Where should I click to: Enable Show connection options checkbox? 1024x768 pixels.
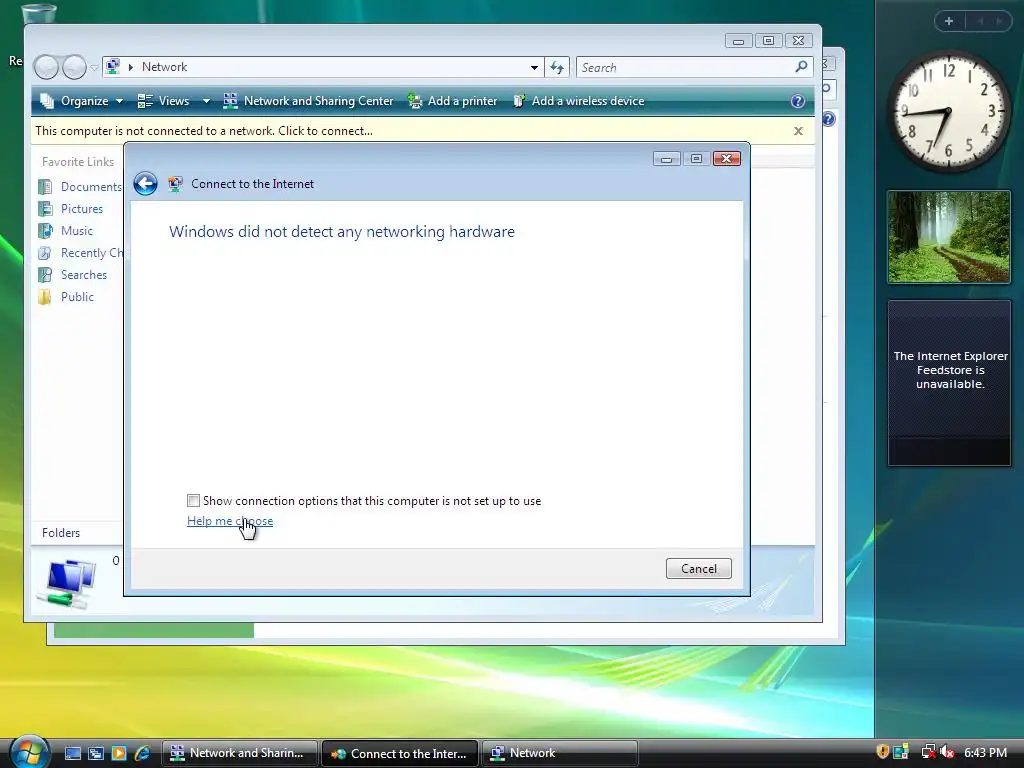coord(193,501)
